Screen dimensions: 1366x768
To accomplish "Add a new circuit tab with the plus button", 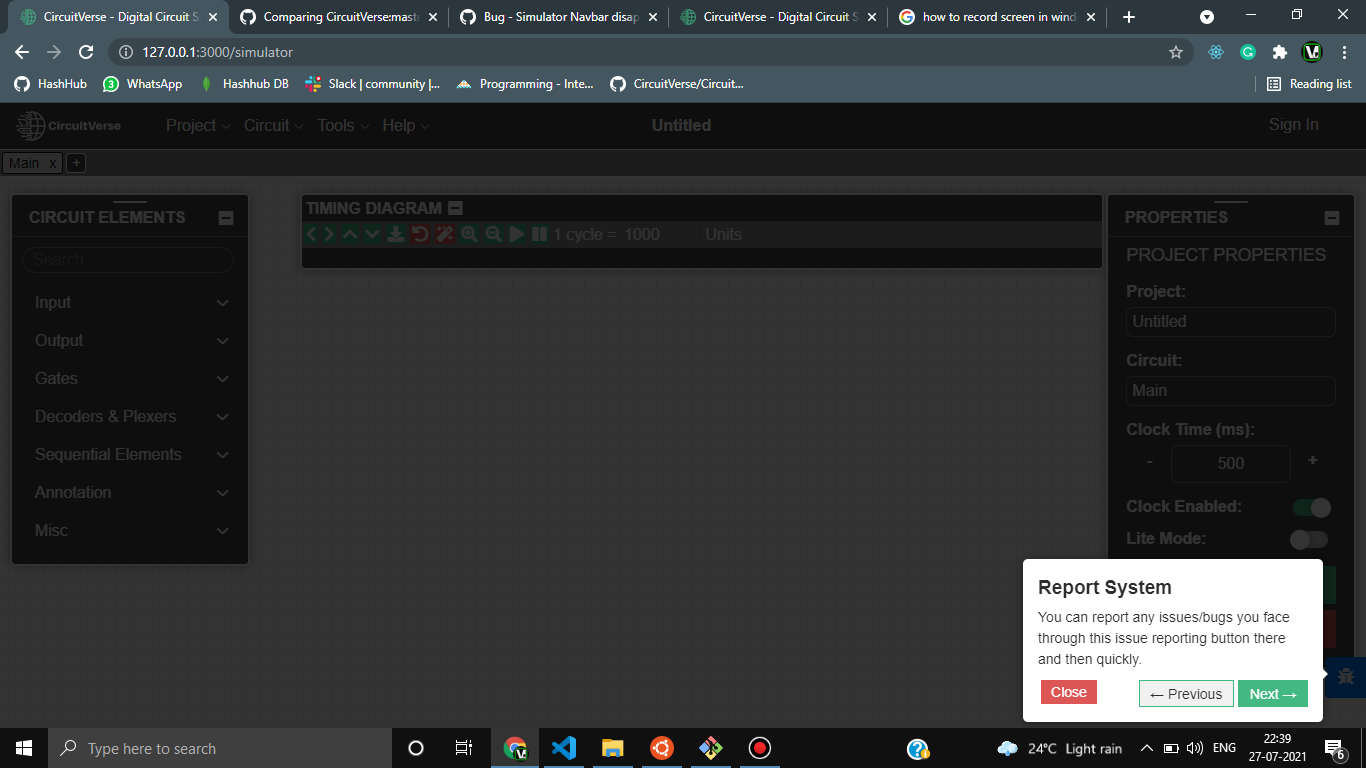I will pyautogui.click(x=76, y=163).
